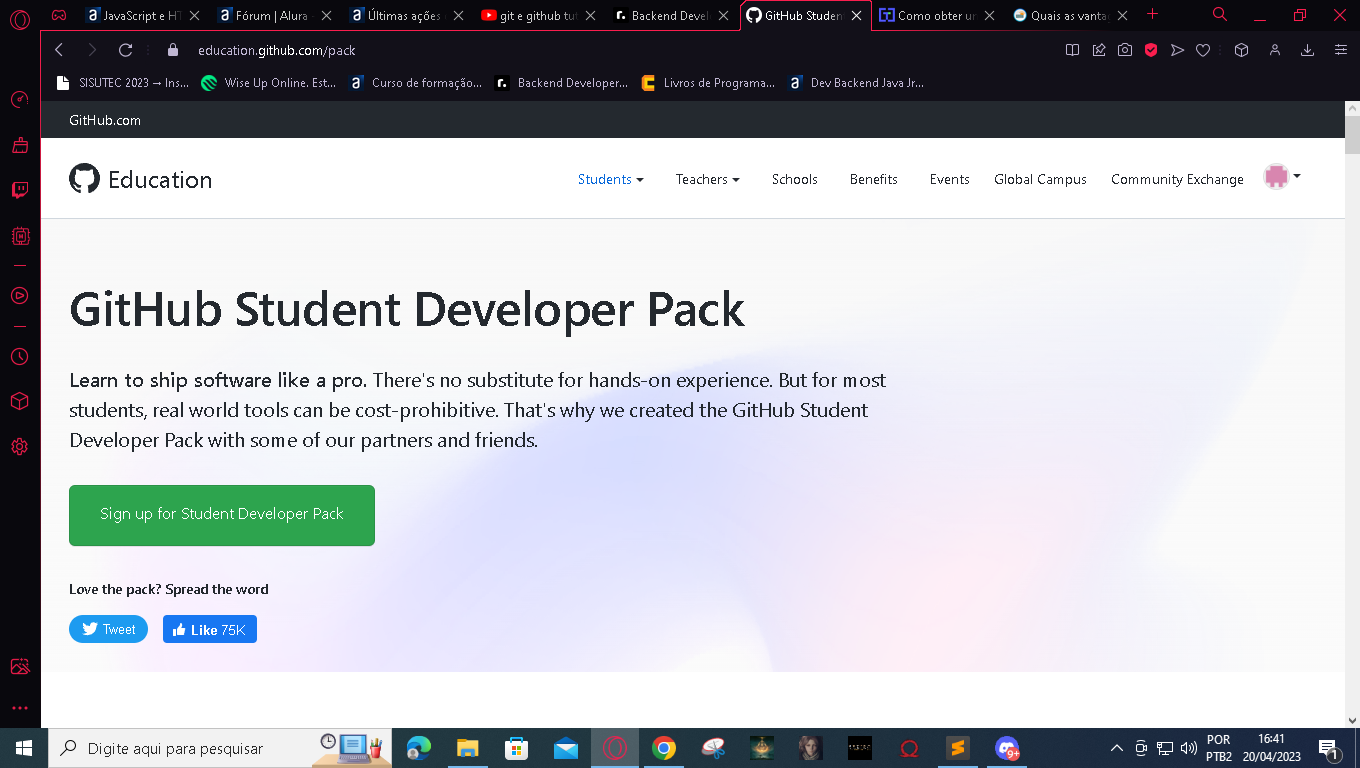Take a snapshot with camera icon
1360x768 pixels.
pyautogui.click(x=1125, y=50)
